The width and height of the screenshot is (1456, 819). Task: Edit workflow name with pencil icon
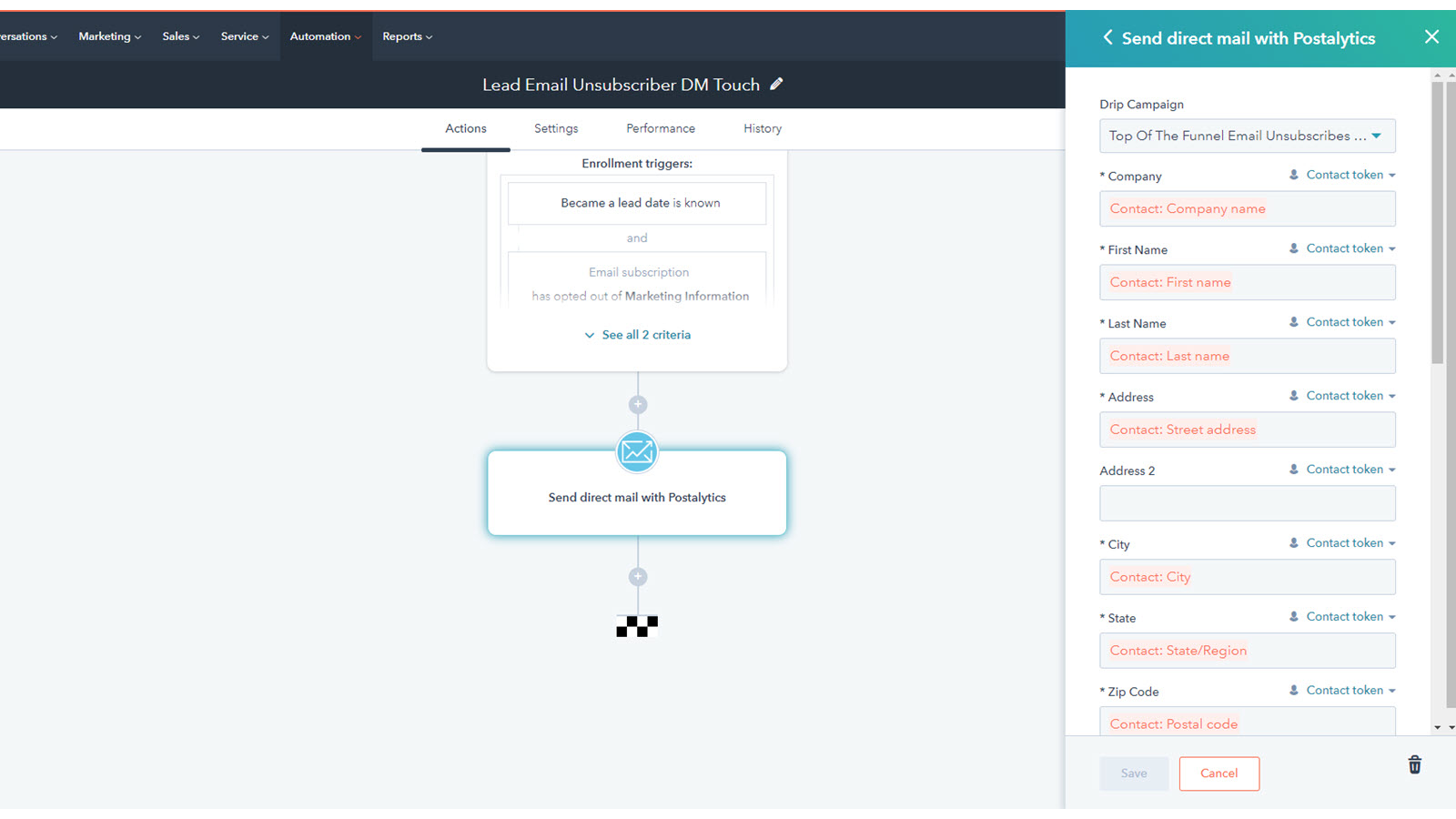click(x=776, y=84)
